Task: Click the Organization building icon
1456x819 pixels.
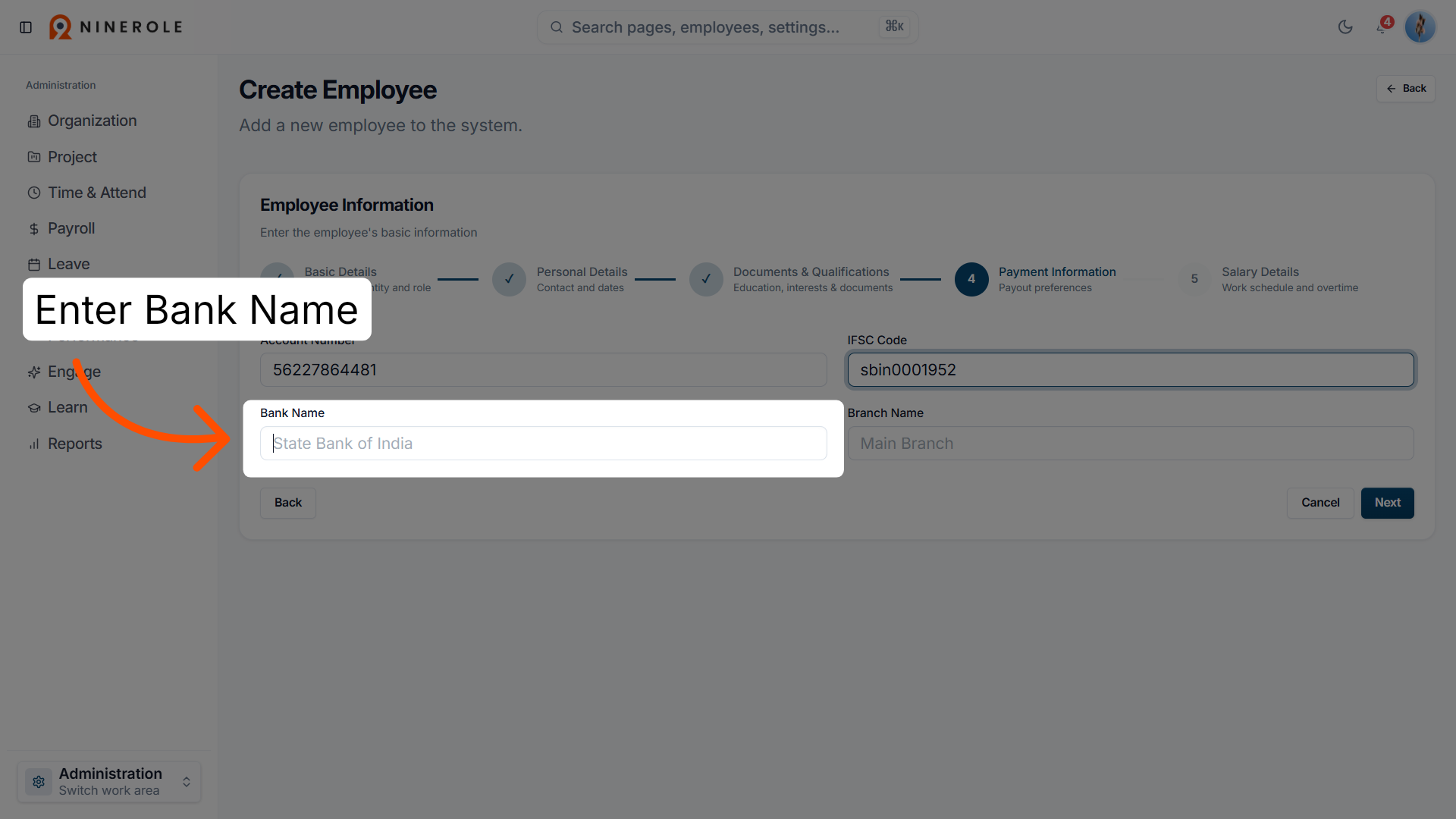Action: tap(34, 121)
